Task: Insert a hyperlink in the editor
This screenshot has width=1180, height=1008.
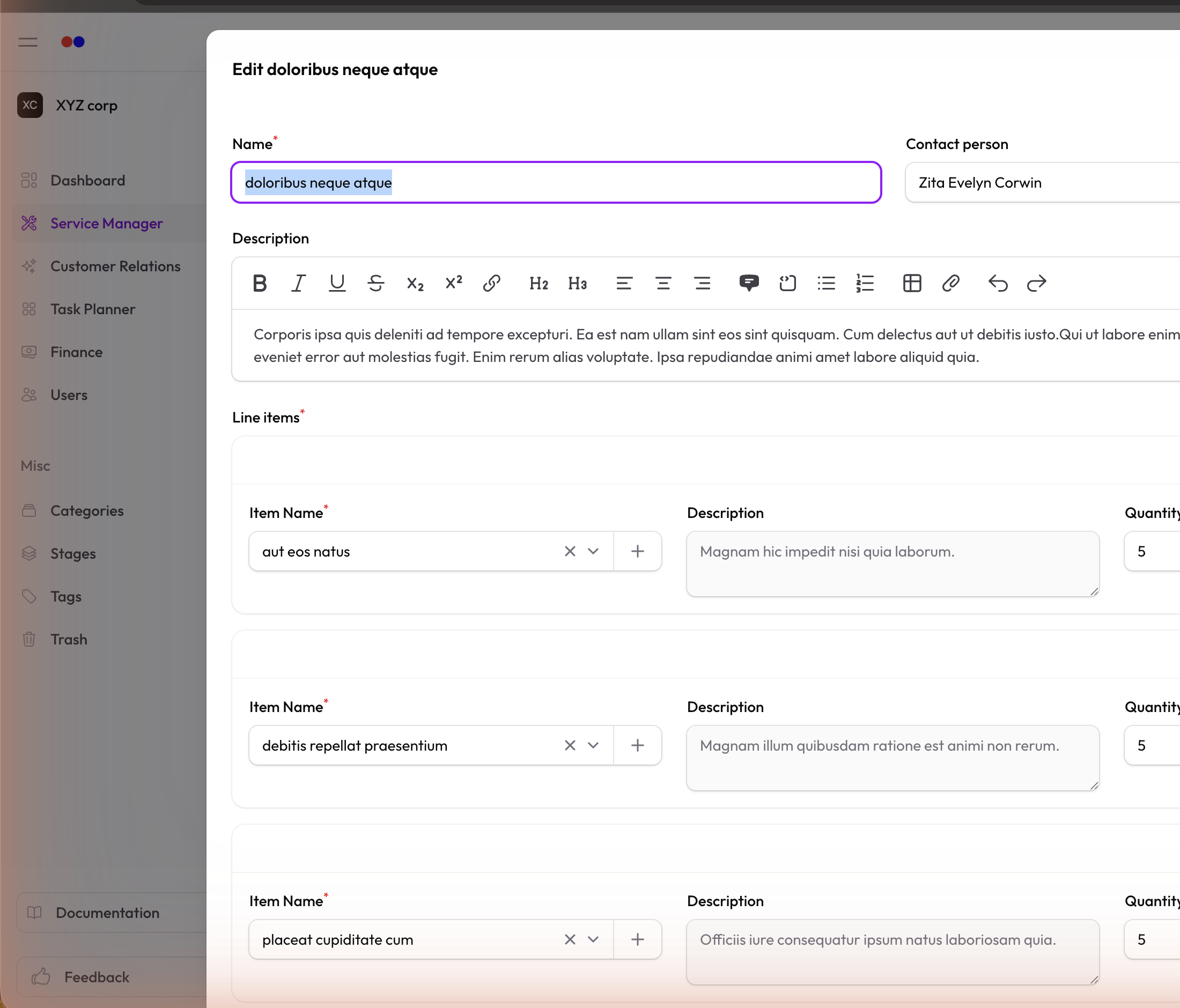Action: (x=492, y=283)
